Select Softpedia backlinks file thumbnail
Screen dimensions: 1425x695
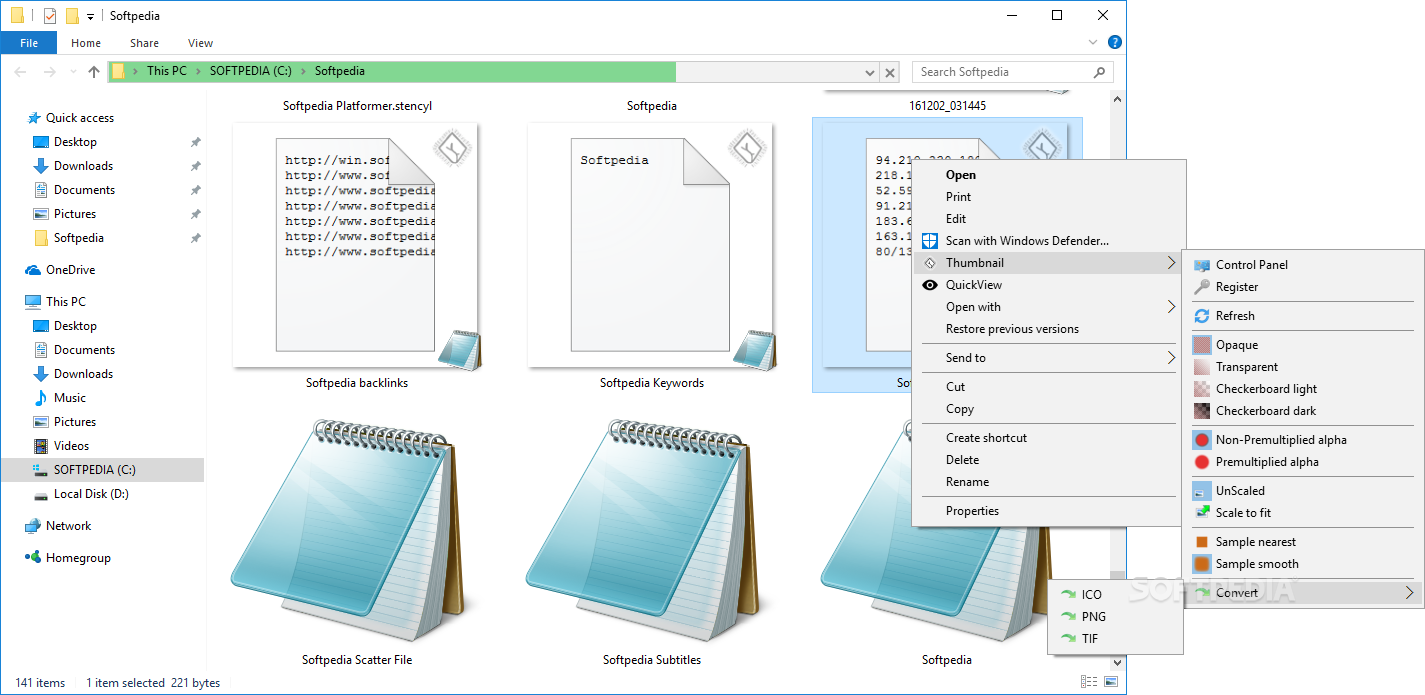coord(357,246)
